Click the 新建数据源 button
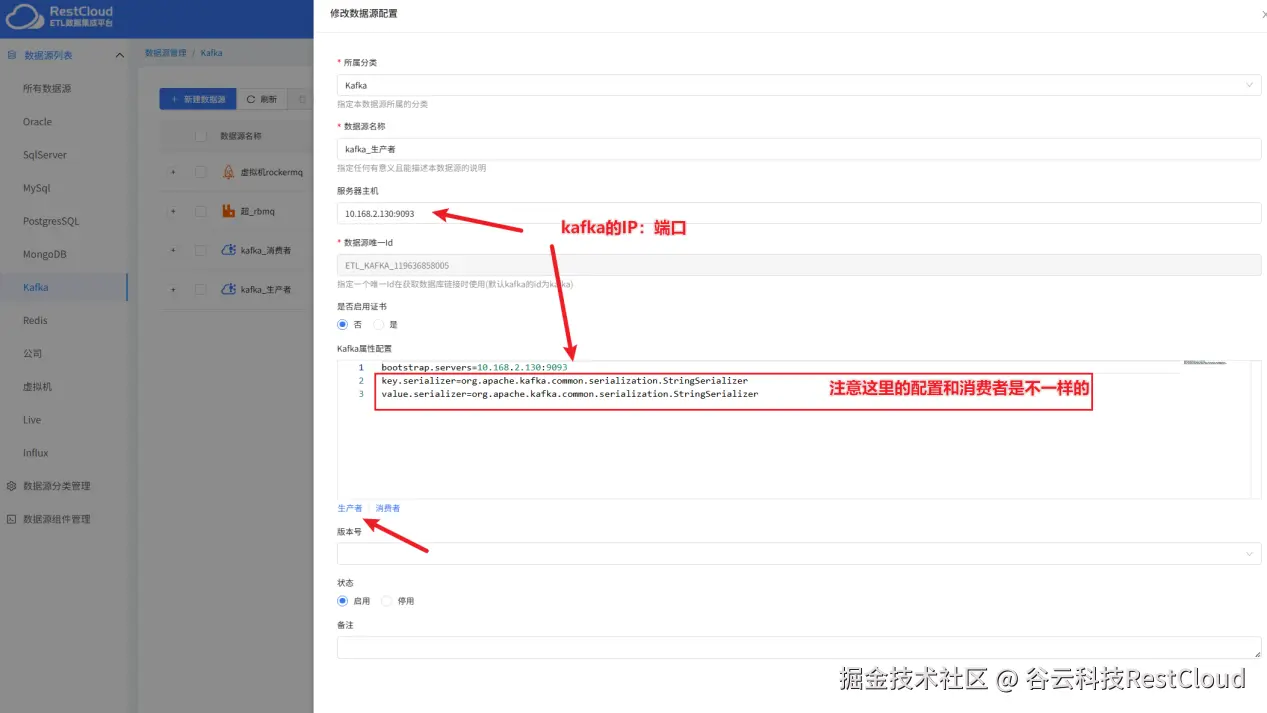Viewport: 1267px width, 713px height. 198,99
